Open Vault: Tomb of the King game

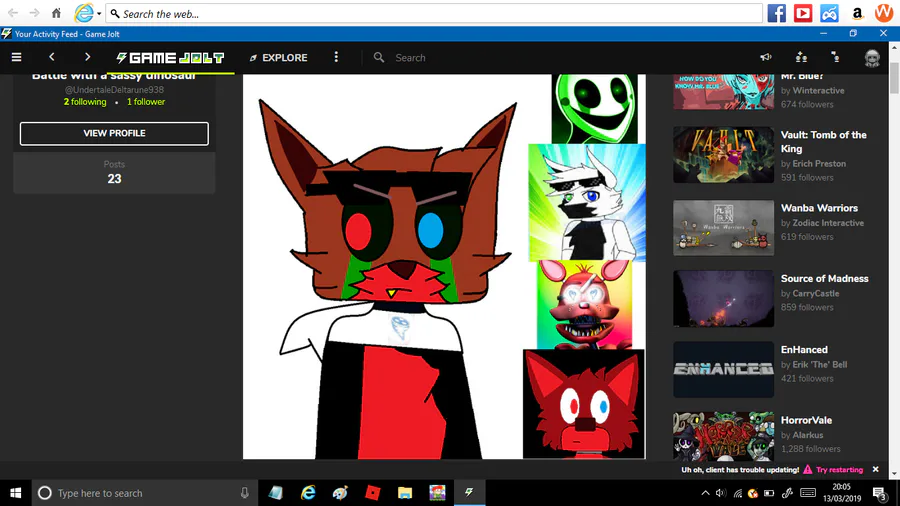824,142
